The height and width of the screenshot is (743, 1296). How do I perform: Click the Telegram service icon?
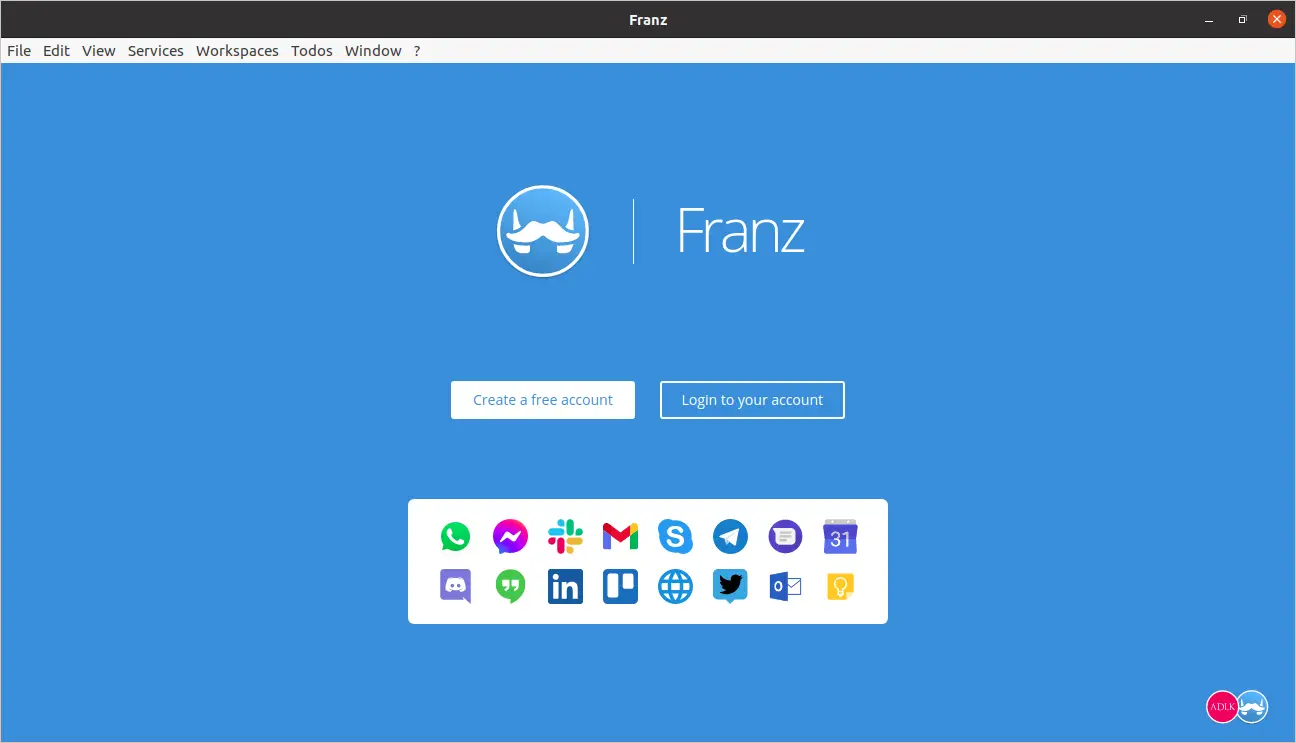click(x=730, y=537)
